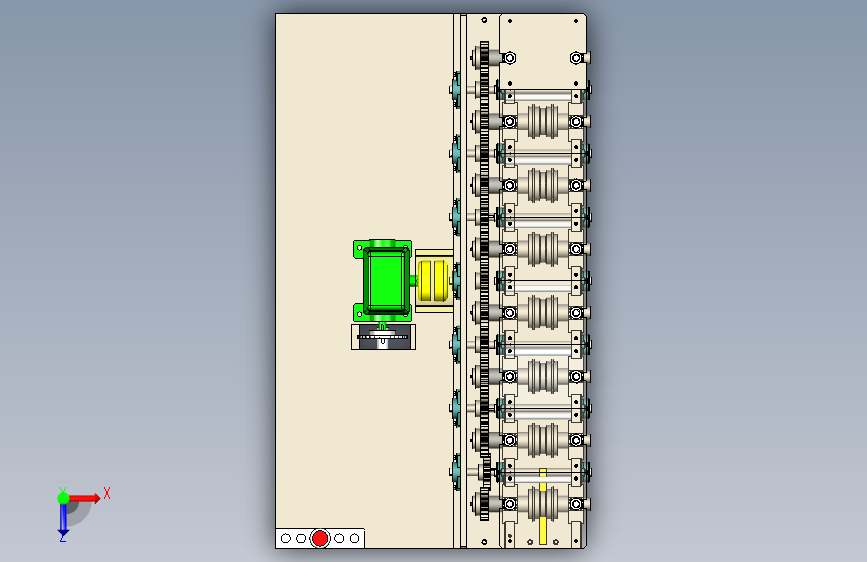
Task: Select the vertical yellow strip near bottom roller
Action: 543,506
